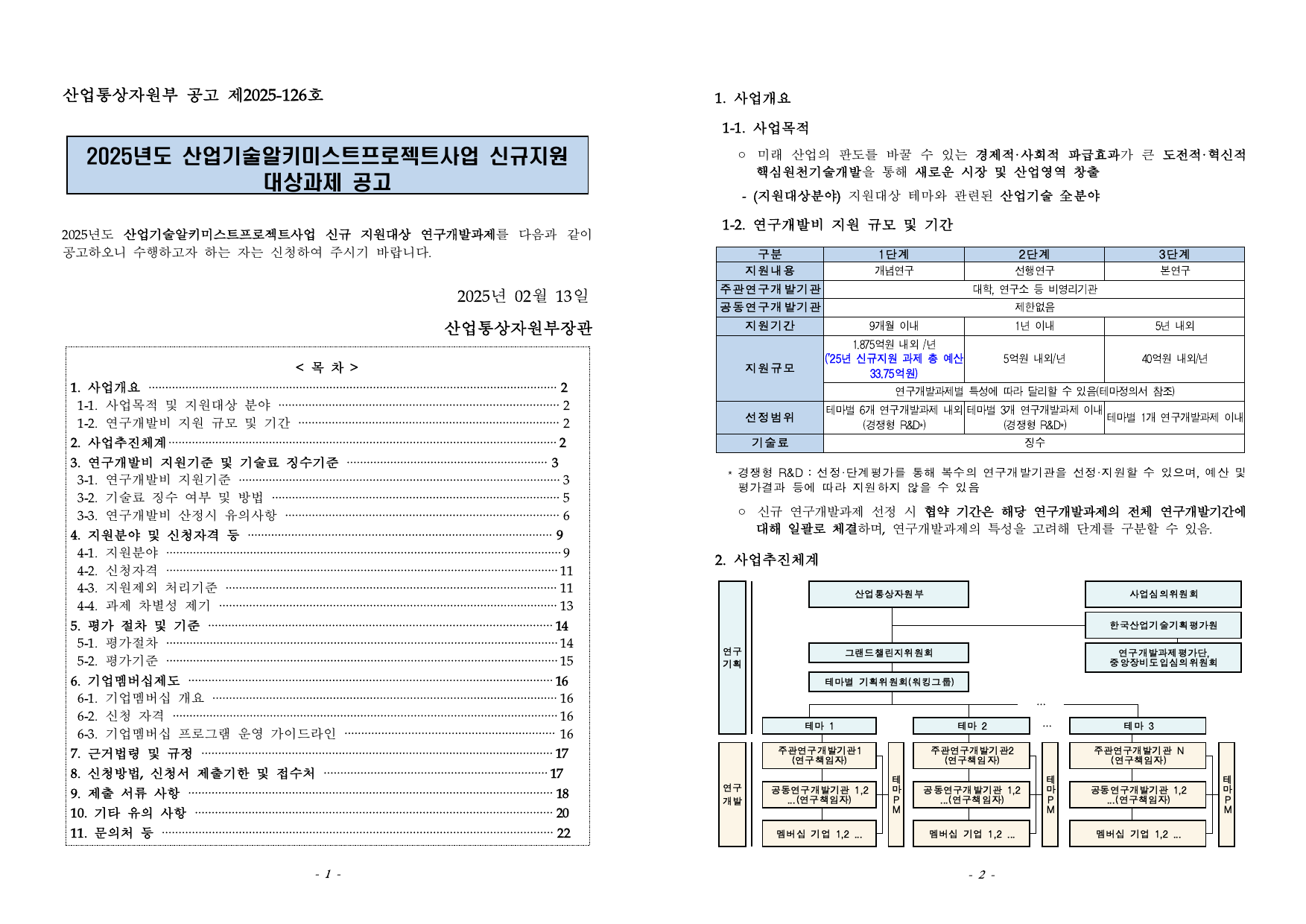
Task: Click the '그랜드챌린지위원회' diagram box
Action: 888,653
